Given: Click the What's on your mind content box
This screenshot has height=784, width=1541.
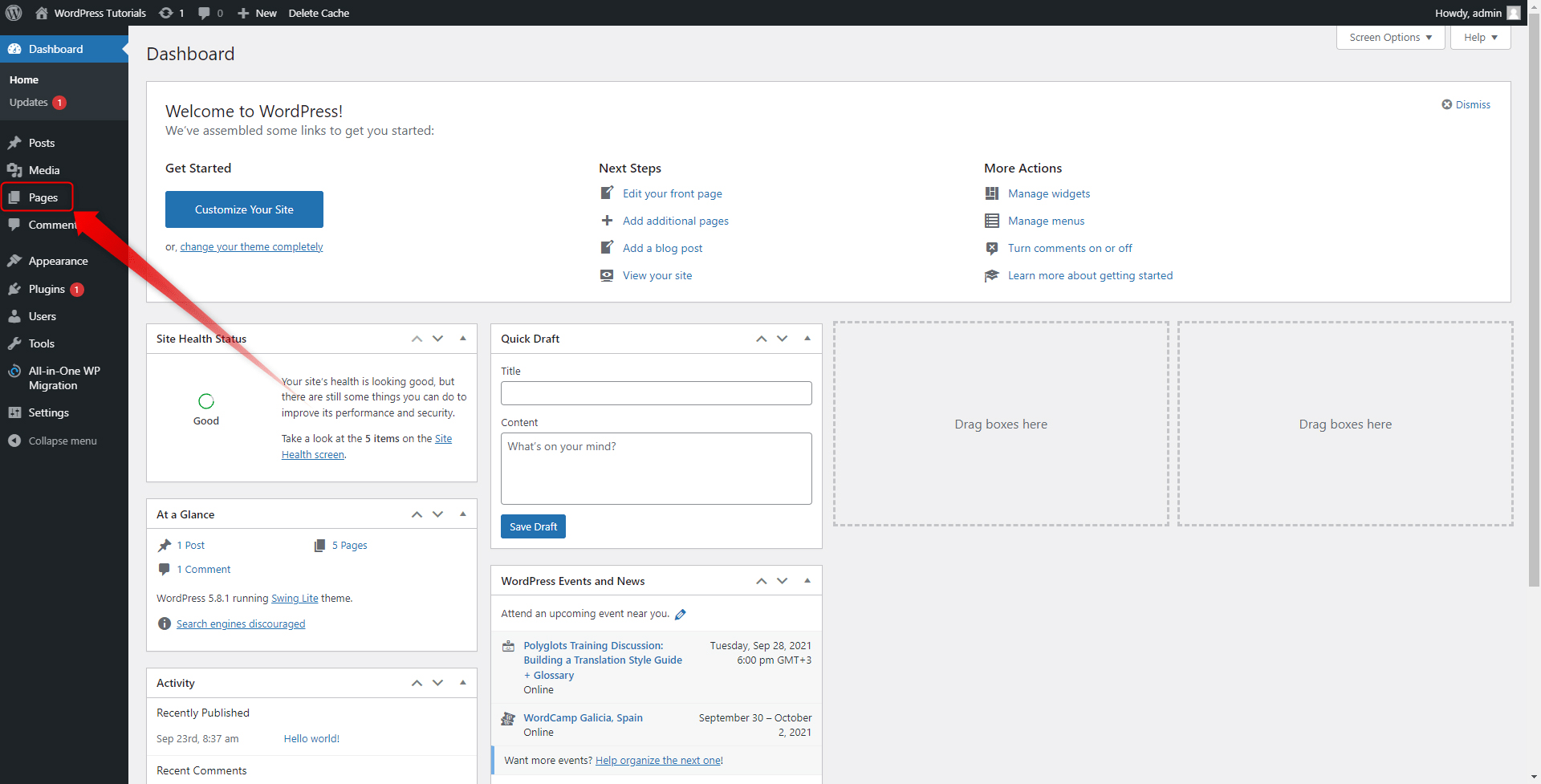Looking at the screenshot, I should coord(657,469).
